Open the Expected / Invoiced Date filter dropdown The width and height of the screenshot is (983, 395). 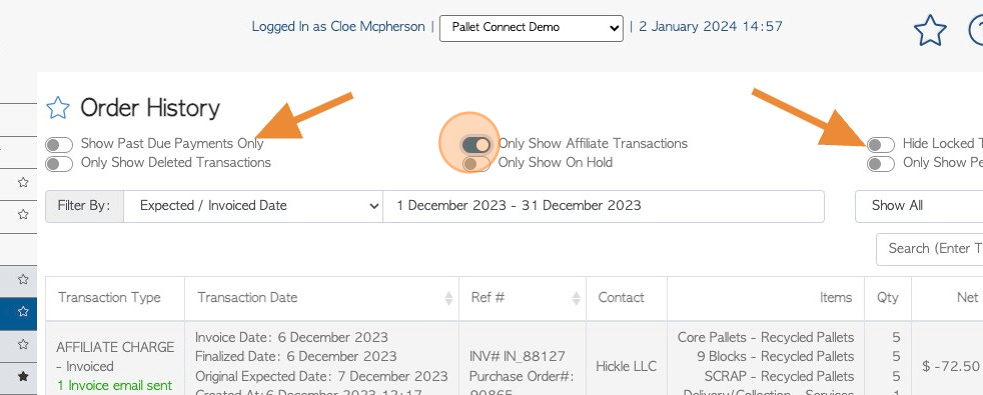[253, 206]
